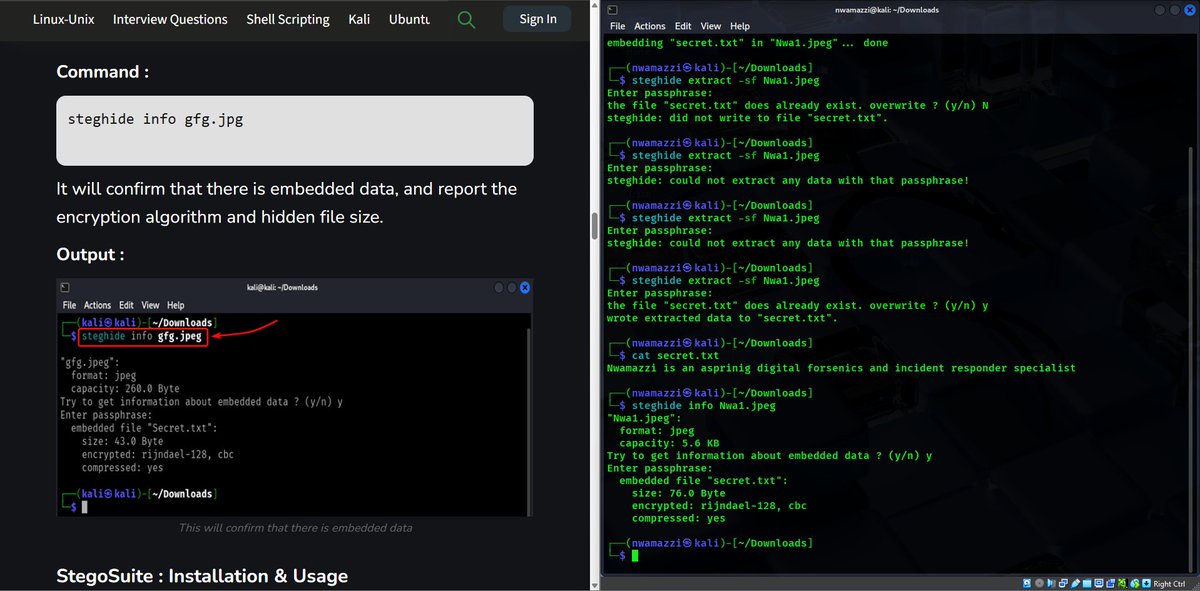Viewport: 1200px width, 591px height.
Task: Click the optical disc icon in VM status bar
Action: (1040, 583)
